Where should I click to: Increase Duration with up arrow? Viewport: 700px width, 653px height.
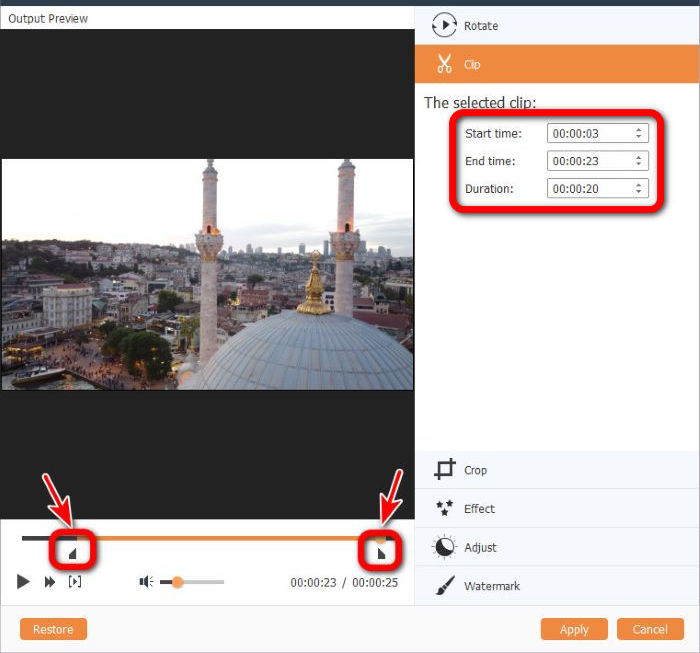(639, 185)
